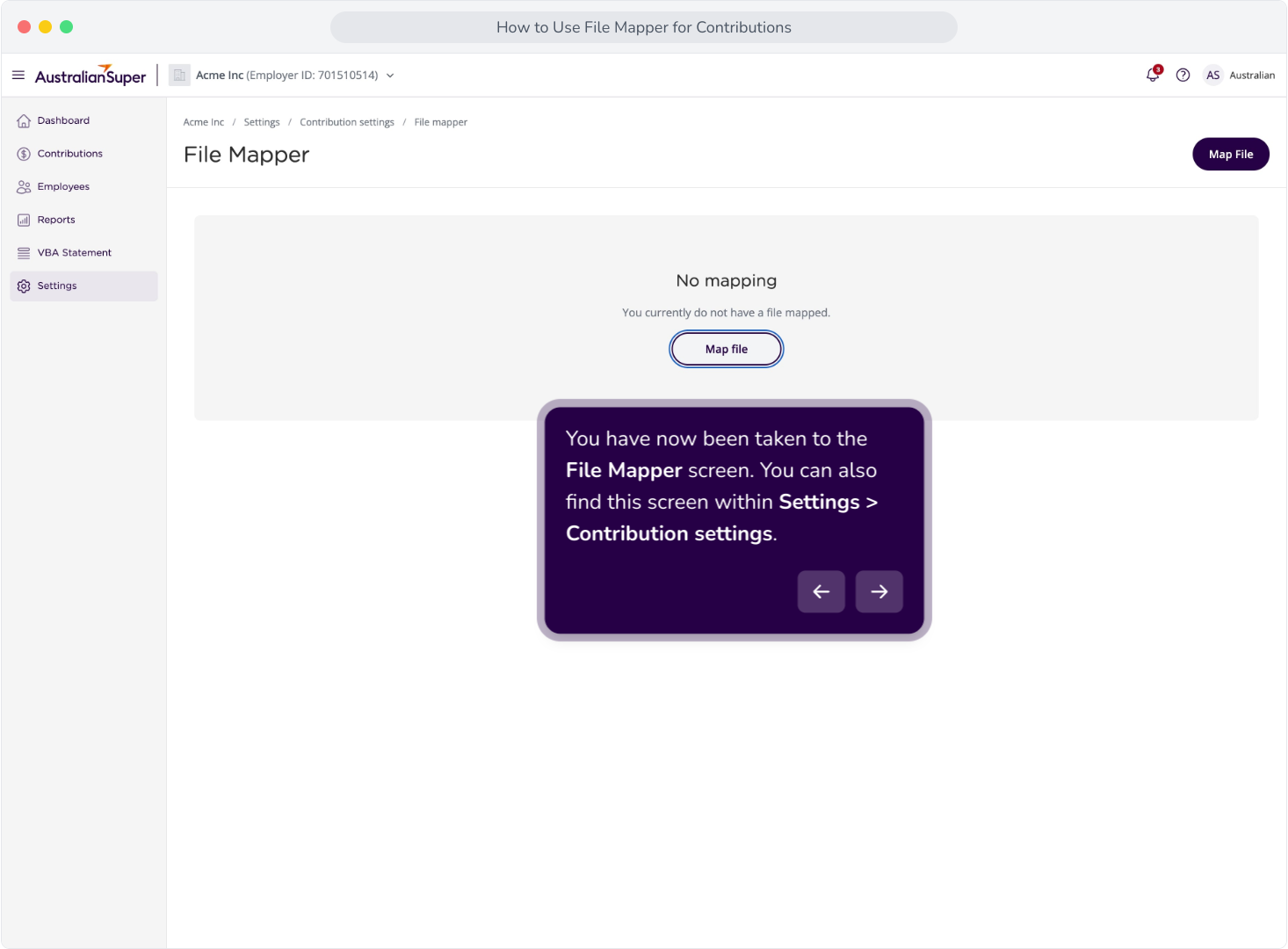Screen dimensions: 1288x949
Task: Click the green maximize window button
Action: pyautogui.click(x=66, y=27)
